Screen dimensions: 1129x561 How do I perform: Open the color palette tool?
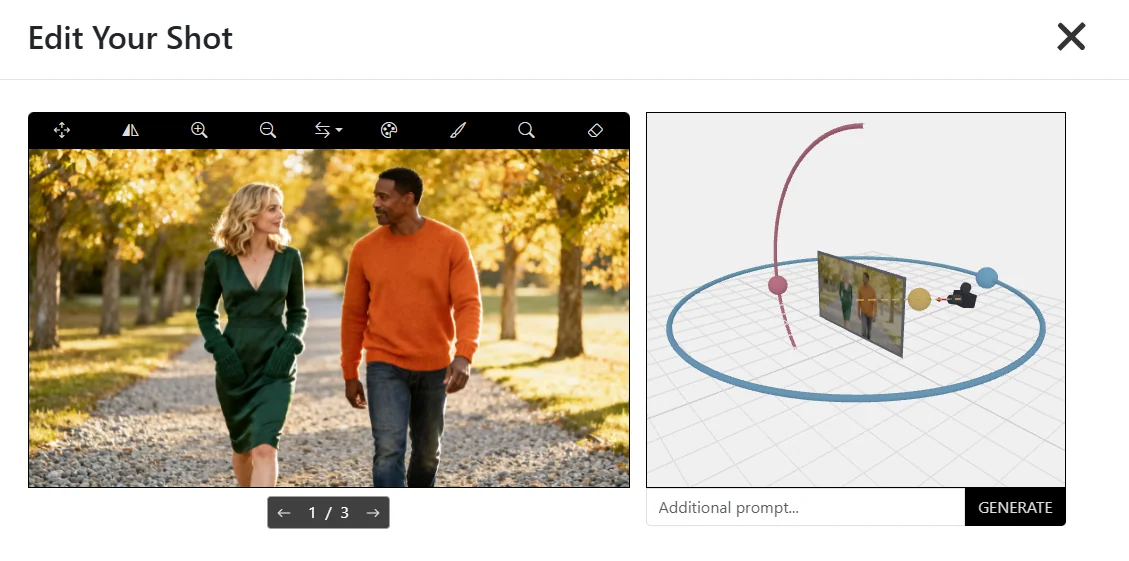pyautogui.click(x=389, y=130)
